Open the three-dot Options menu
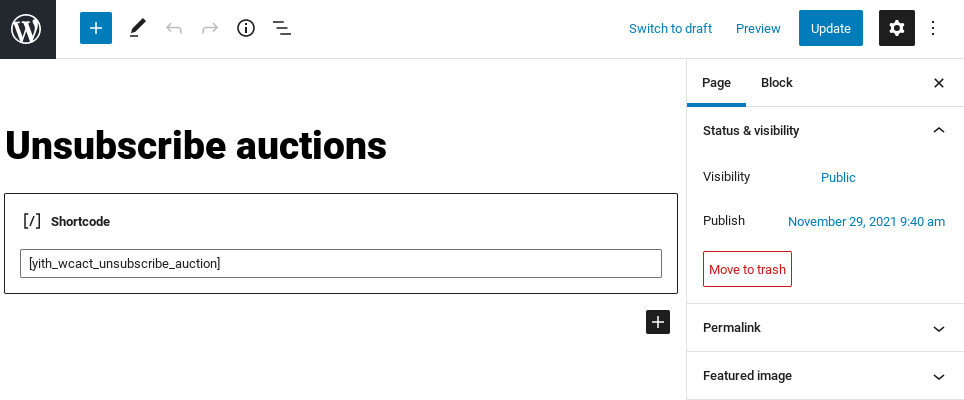Viewport: 964px width, 400px height. [933, 28]
